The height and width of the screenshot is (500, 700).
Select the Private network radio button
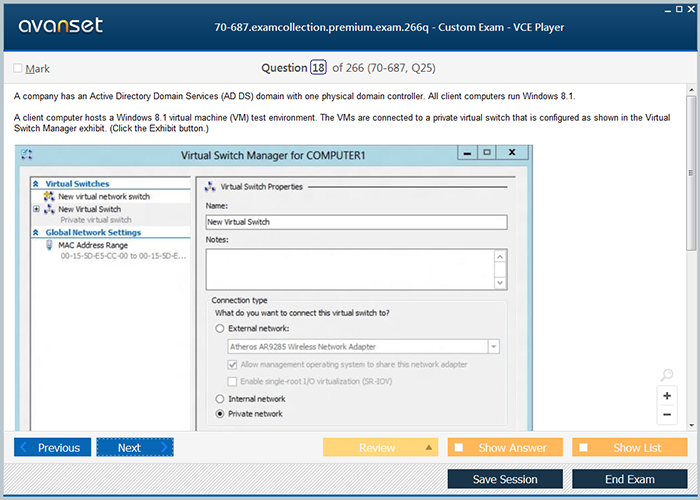pos(220,414)
